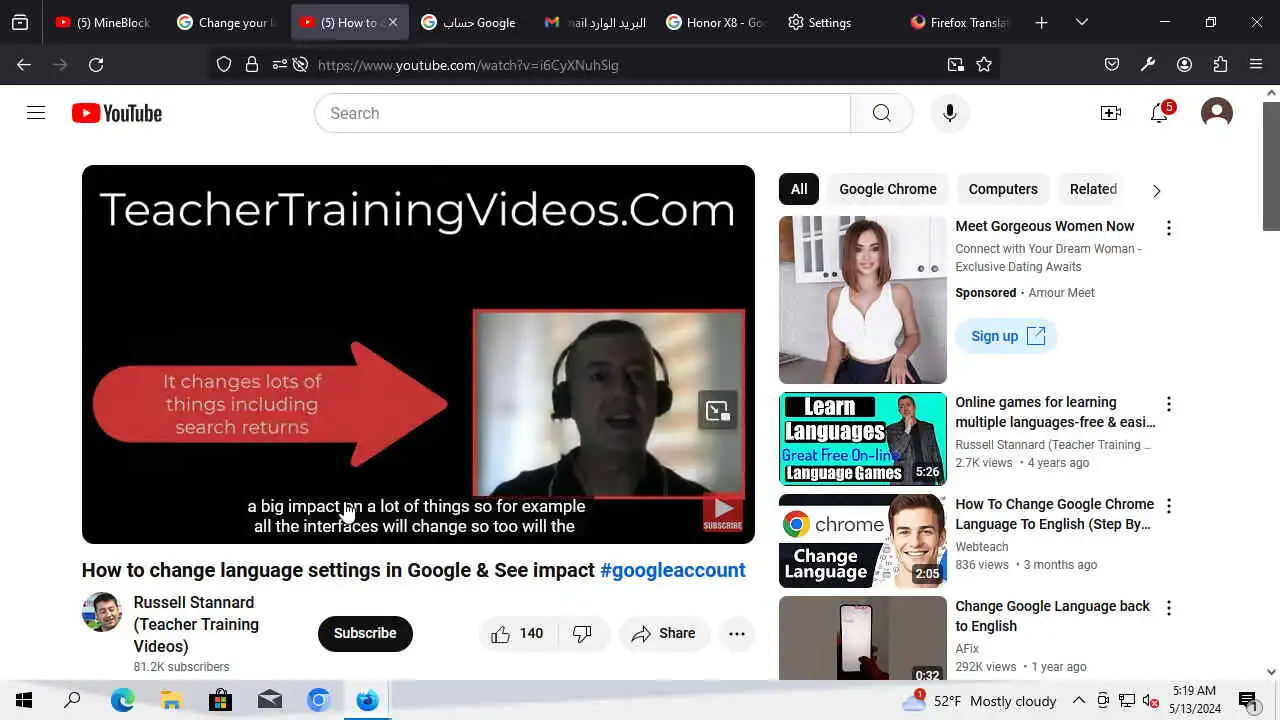Open a new tab with the plus button

coord(1041,22)
